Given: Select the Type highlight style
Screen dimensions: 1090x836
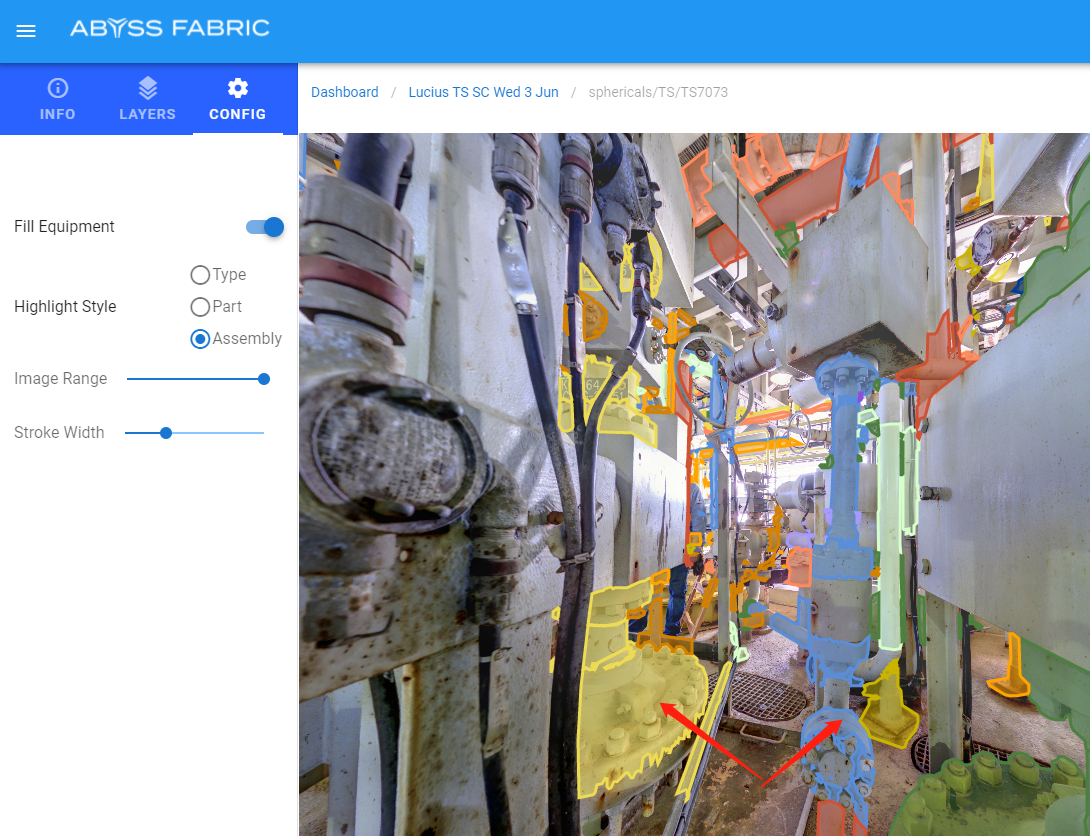Looking at the screenshot, I should pos(200,275).
